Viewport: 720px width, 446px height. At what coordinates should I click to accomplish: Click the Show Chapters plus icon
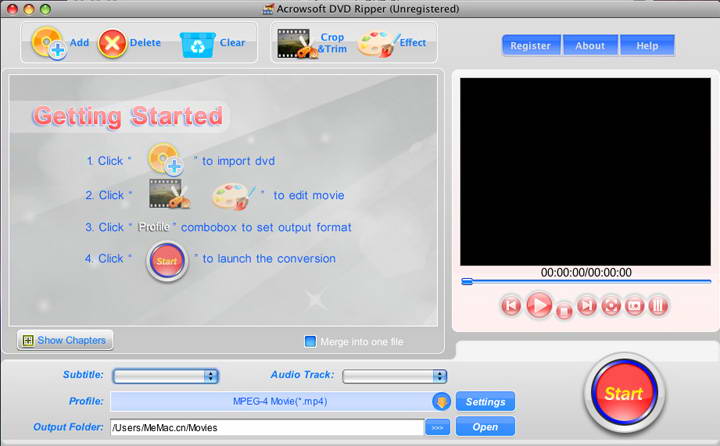(28, 340)
